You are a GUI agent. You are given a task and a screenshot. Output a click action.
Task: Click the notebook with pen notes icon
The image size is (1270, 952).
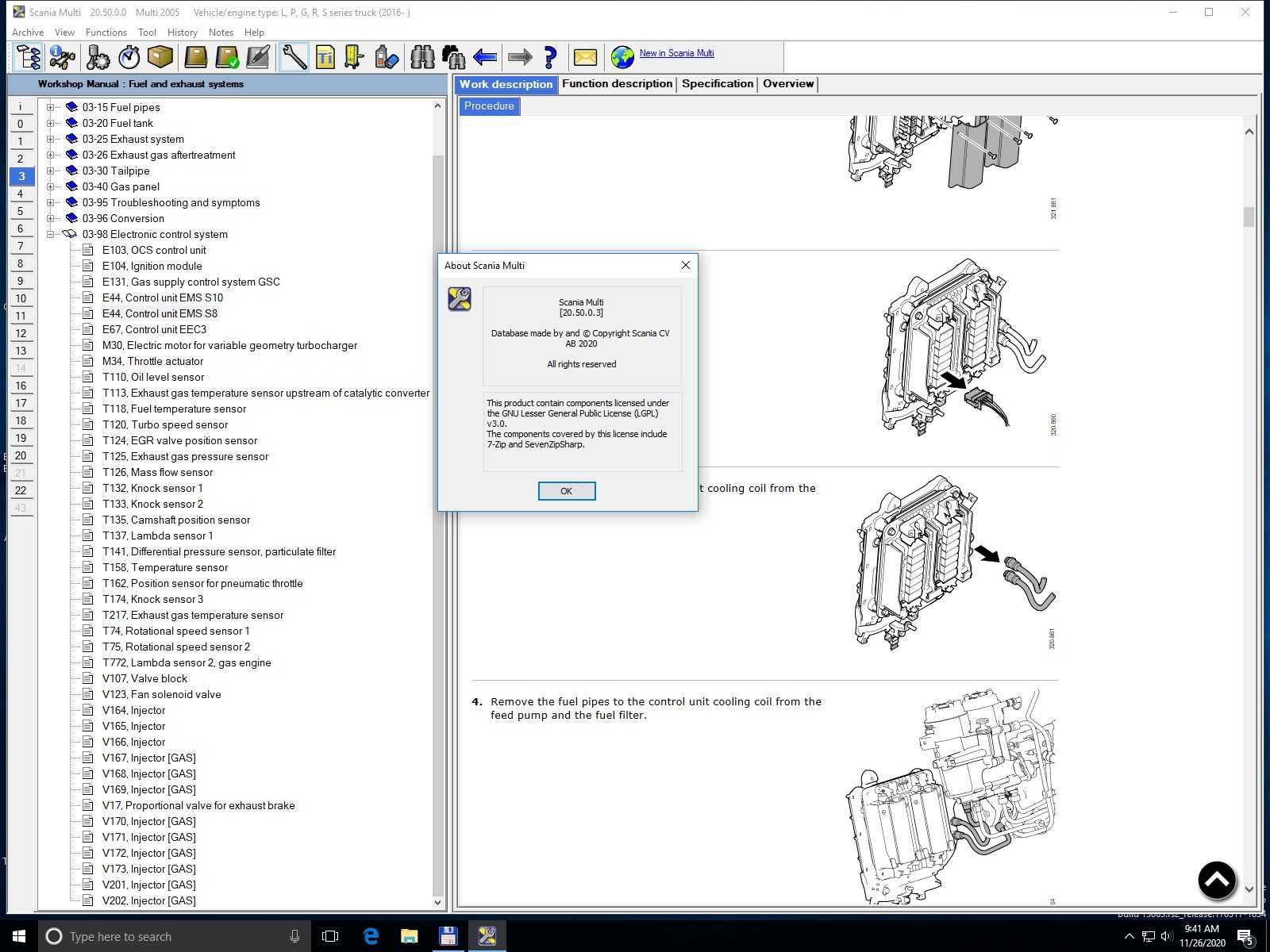[x=258, y=57]
